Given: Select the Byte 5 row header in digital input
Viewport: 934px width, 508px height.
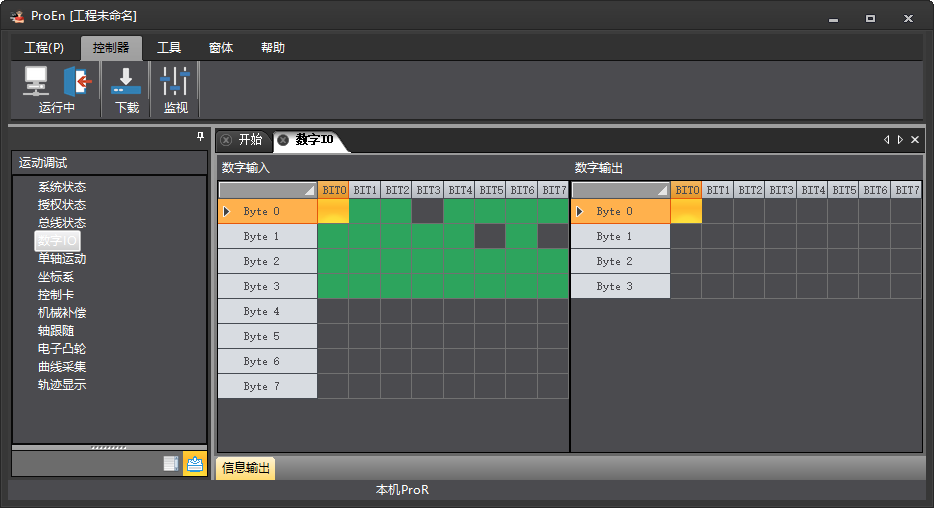Looking at the screenshot, I should [x=267, y=336].
